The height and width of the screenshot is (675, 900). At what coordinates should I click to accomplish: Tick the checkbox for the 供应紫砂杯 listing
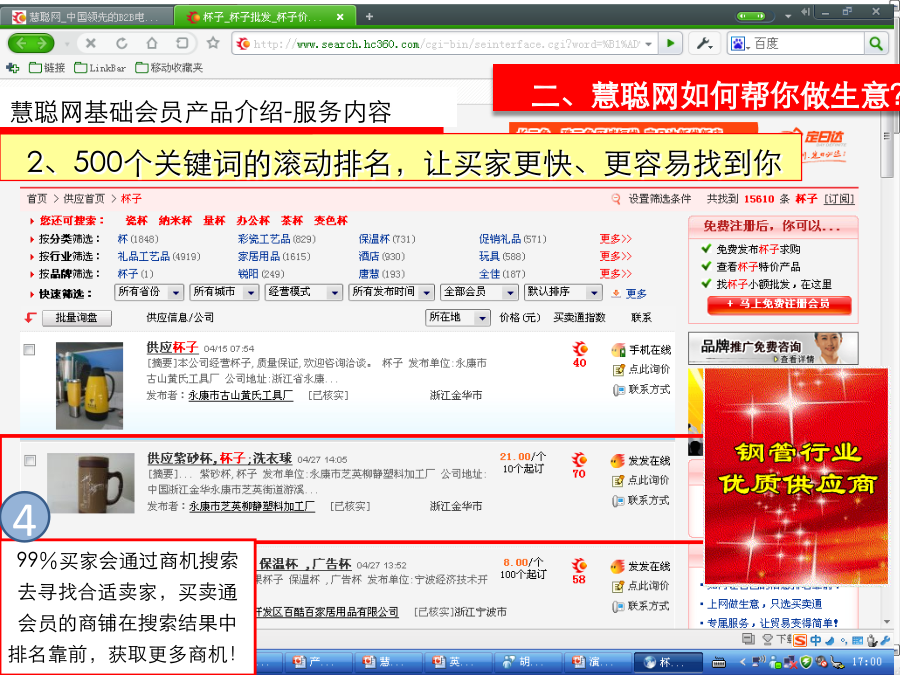coord(30,460)
